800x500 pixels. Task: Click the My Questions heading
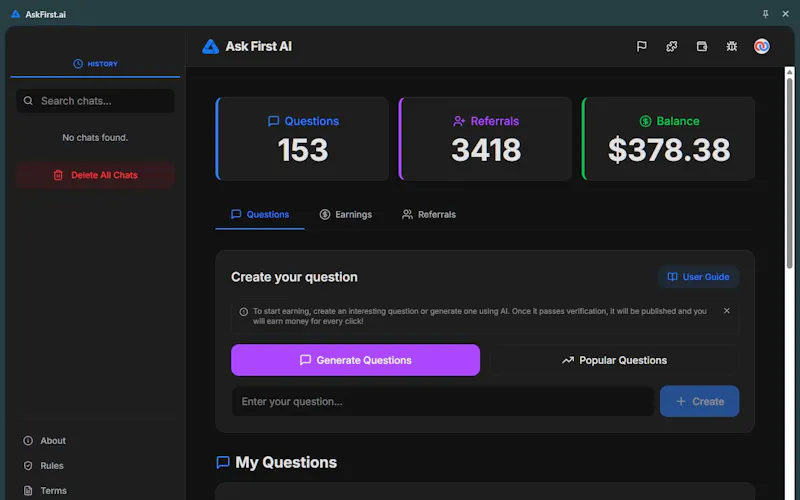click(286, 462)
